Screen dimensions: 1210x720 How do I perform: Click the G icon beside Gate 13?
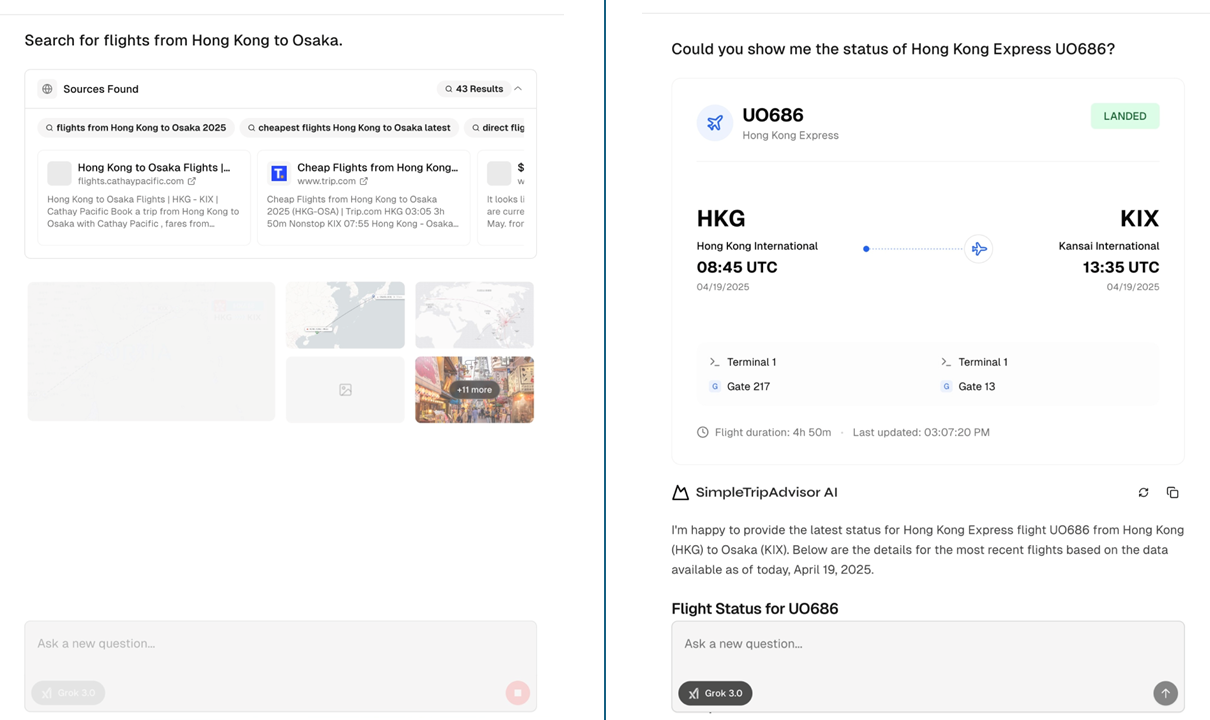pos(946,387)
